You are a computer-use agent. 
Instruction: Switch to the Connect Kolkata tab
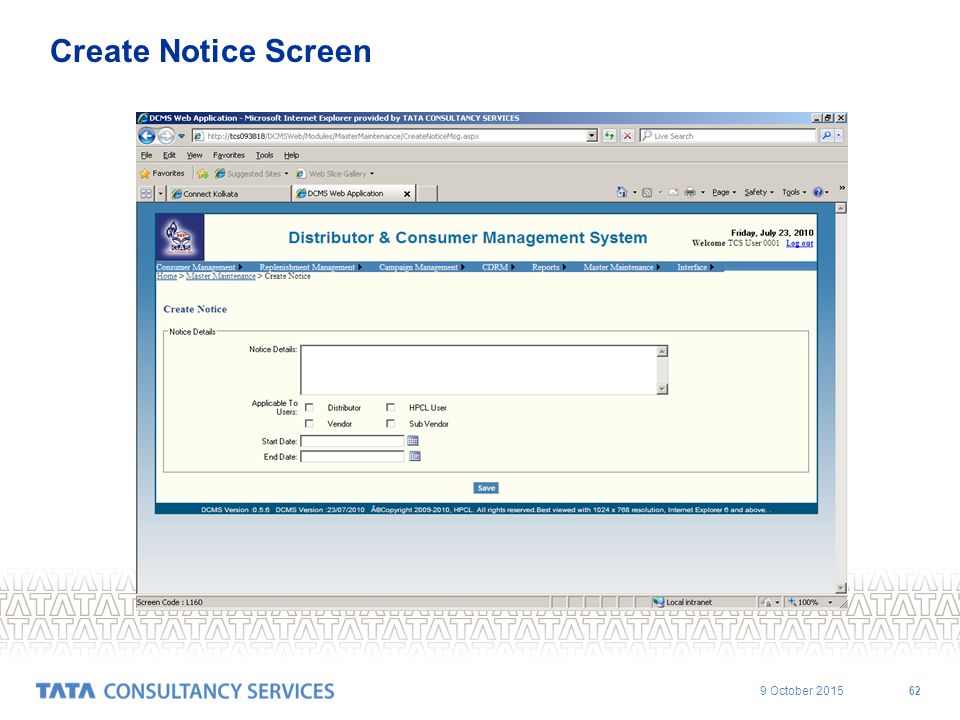229,194
